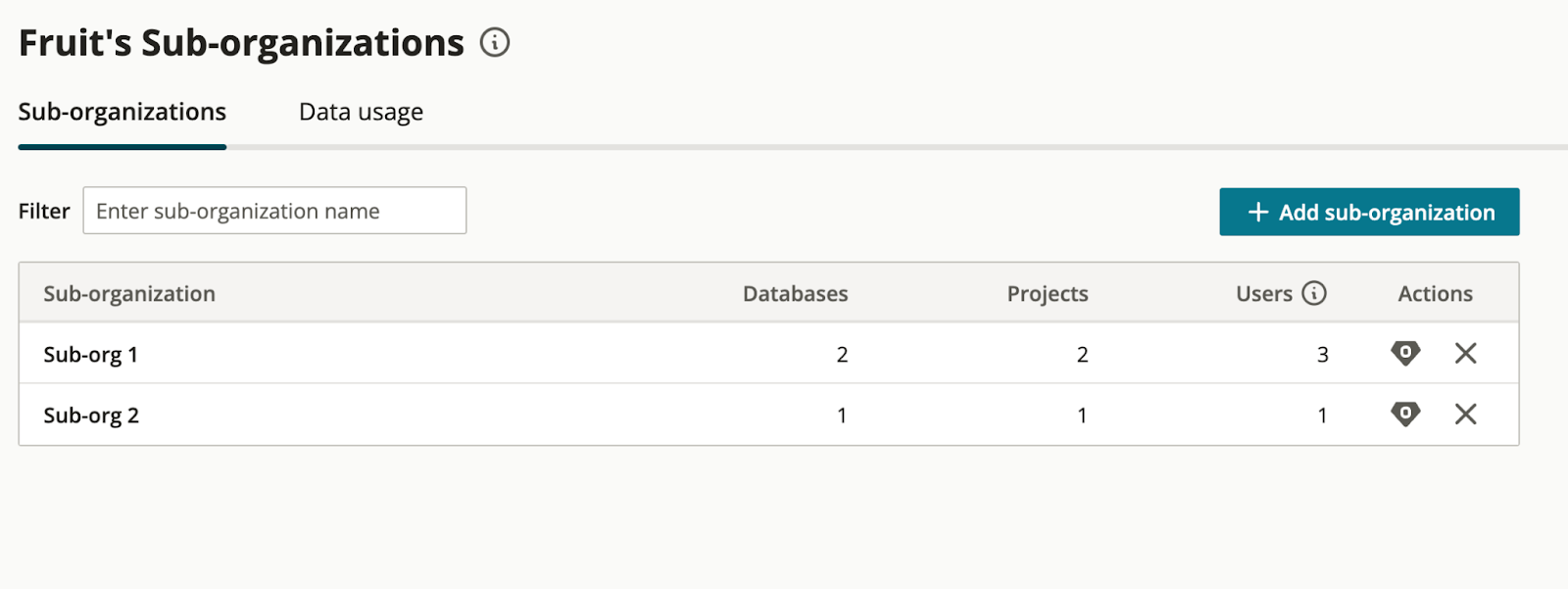This screenshot has height=589, width=1568.
Task: Click the badge icon for Sub-org 2
Action: 1404,414
